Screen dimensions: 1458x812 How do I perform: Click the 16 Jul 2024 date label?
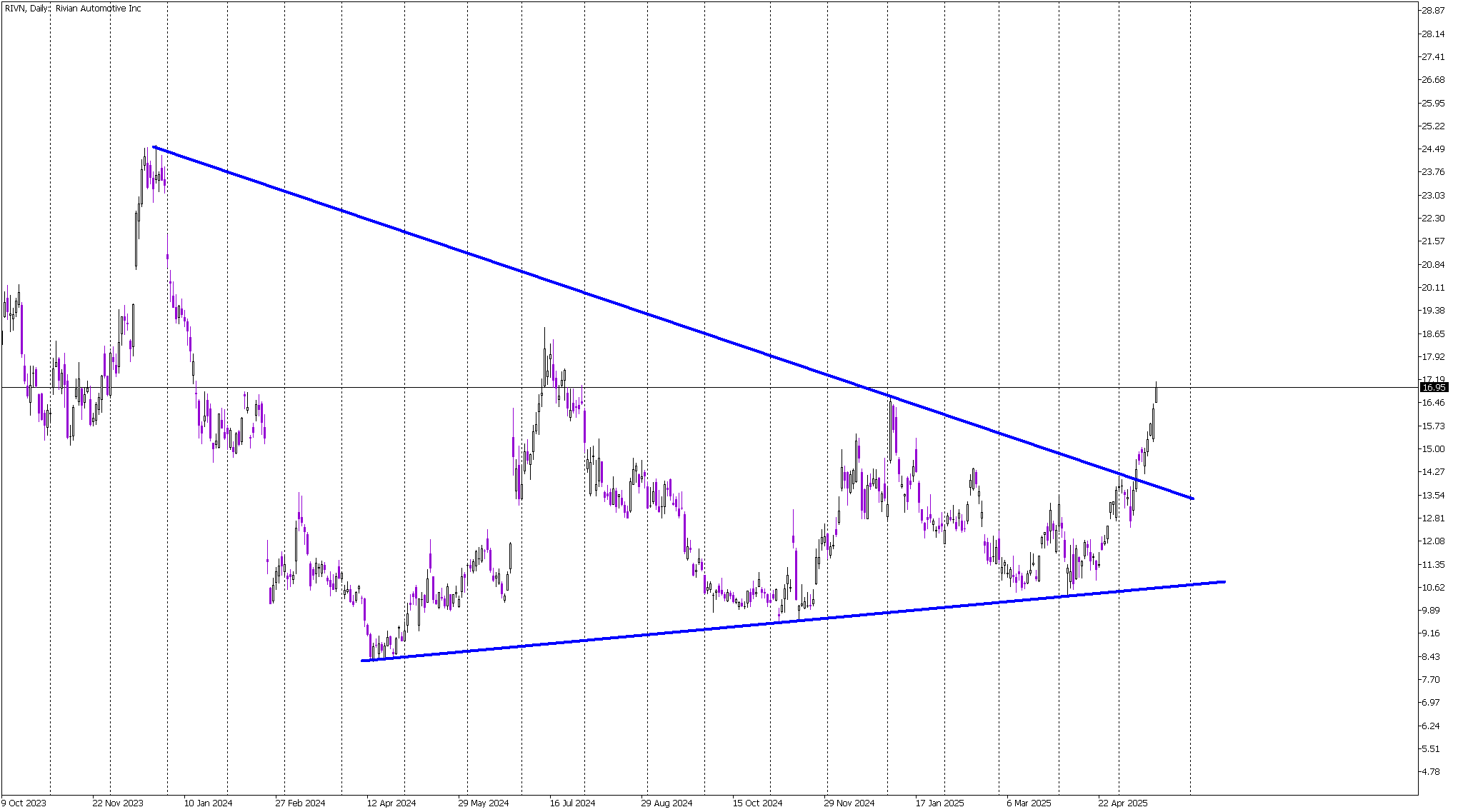[x=572, y=803]
